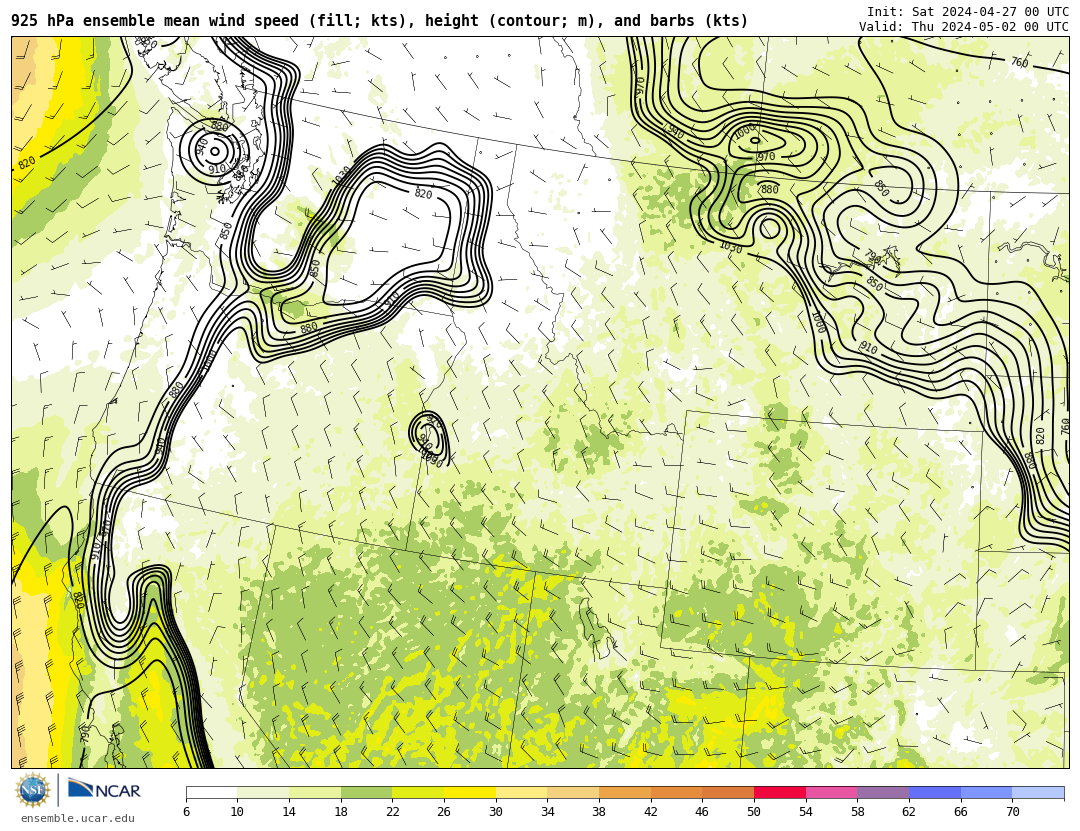Click the colorbar tick label 66
Screen dimensions: 1080x831
(x=960, y=812)
